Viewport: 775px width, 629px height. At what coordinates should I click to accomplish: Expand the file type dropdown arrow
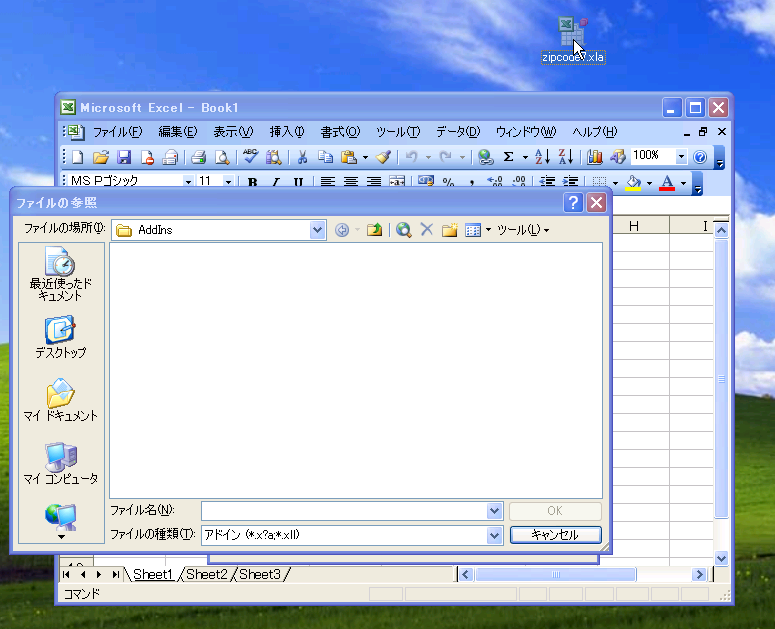[x=494, y=535]
